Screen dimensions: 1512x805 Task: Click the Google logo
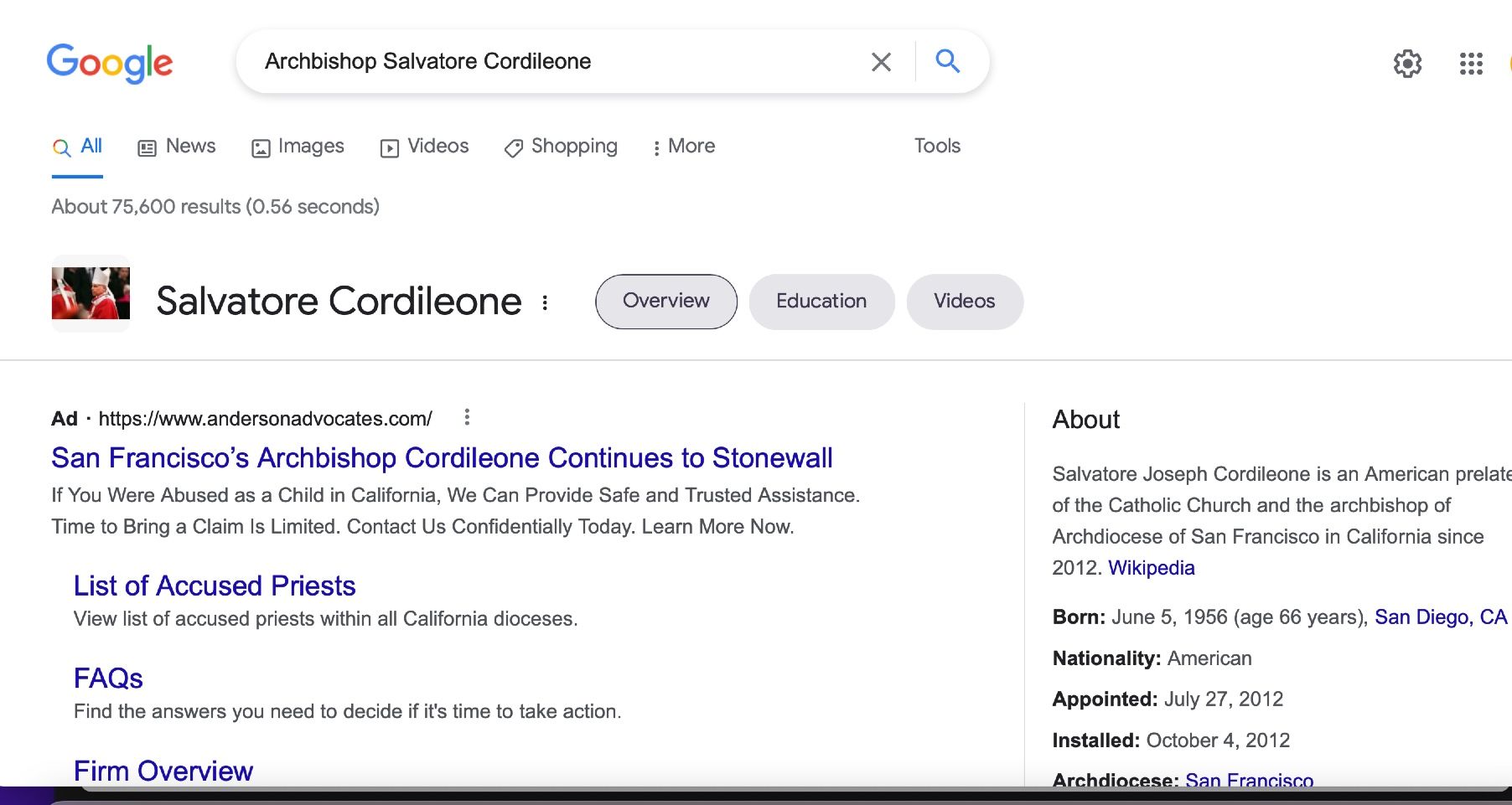110,63
